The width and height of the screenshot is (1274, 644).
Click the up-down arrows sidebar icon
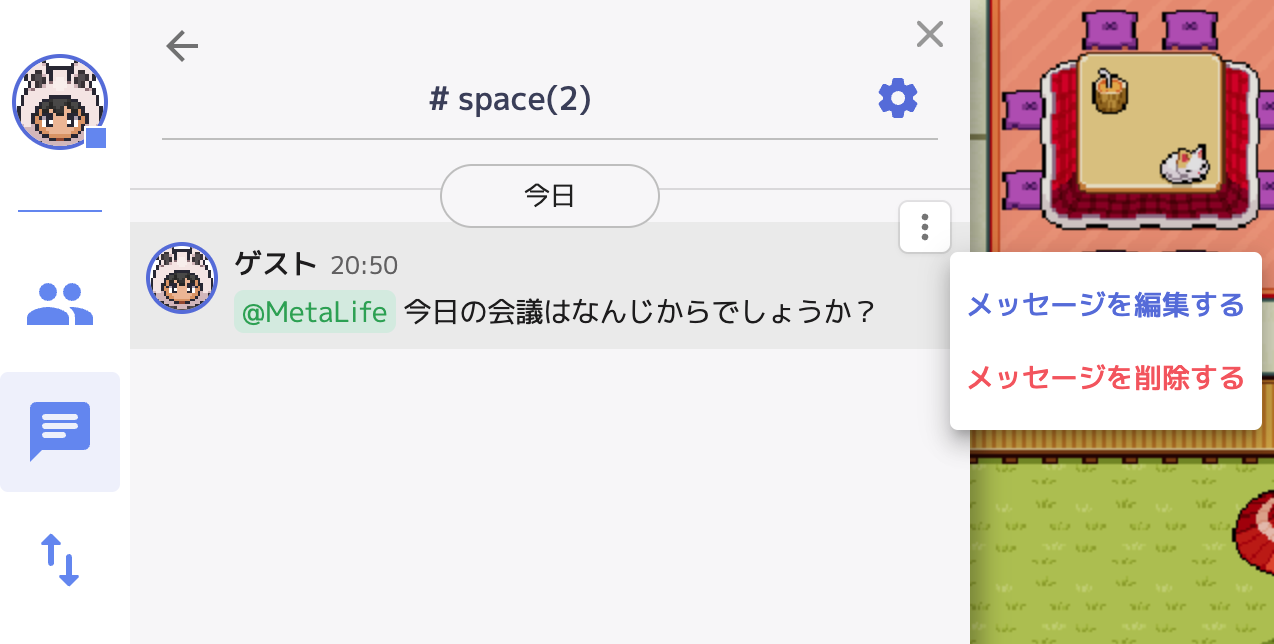click(x=59, y=560)
